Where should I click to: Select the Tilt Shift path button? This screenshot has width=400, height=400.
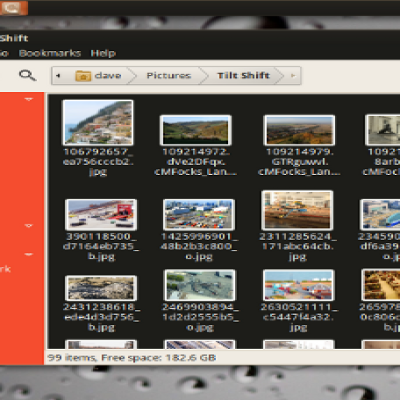point(244,76)
